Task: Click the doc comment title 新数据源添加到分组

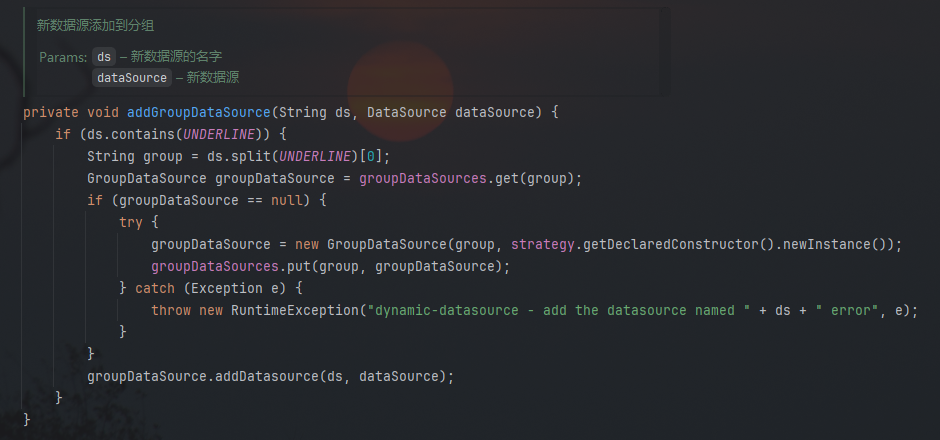Action: tap(95, 25)
